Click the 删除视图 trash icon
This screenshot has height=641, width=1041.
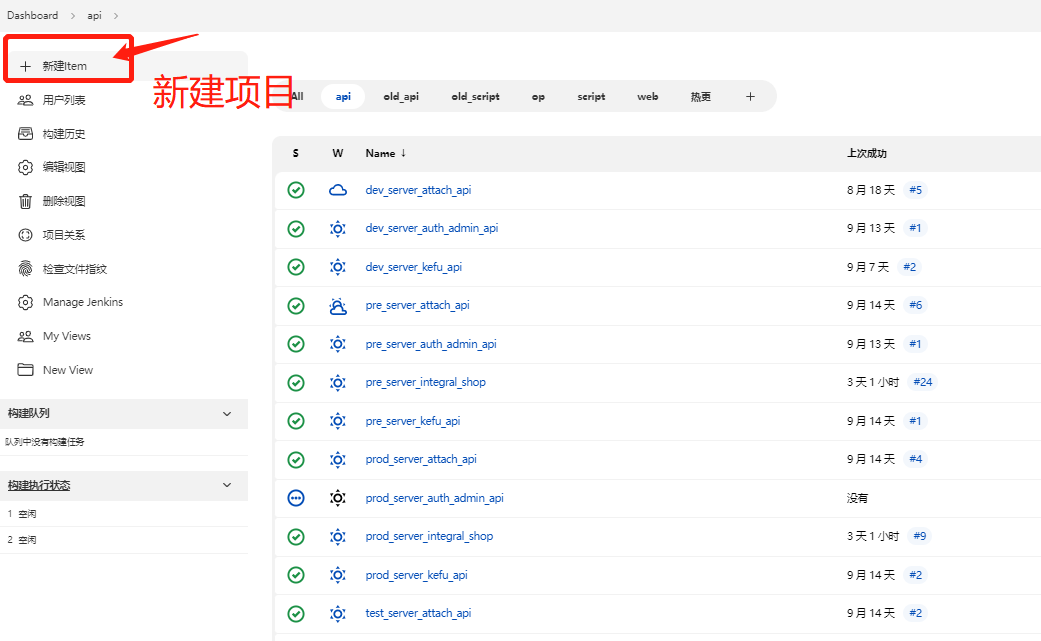point(26,201)
